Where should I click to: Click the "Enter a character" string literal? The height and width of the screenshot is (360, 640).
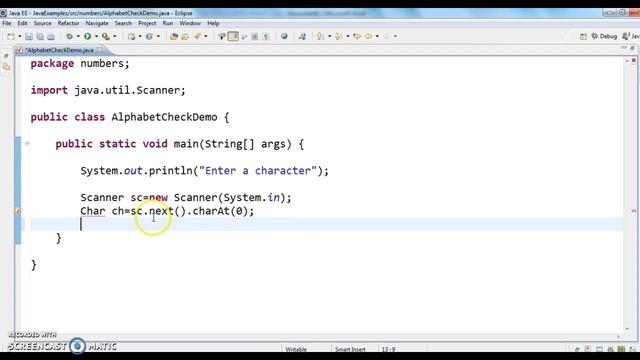[x=258, y=171]
